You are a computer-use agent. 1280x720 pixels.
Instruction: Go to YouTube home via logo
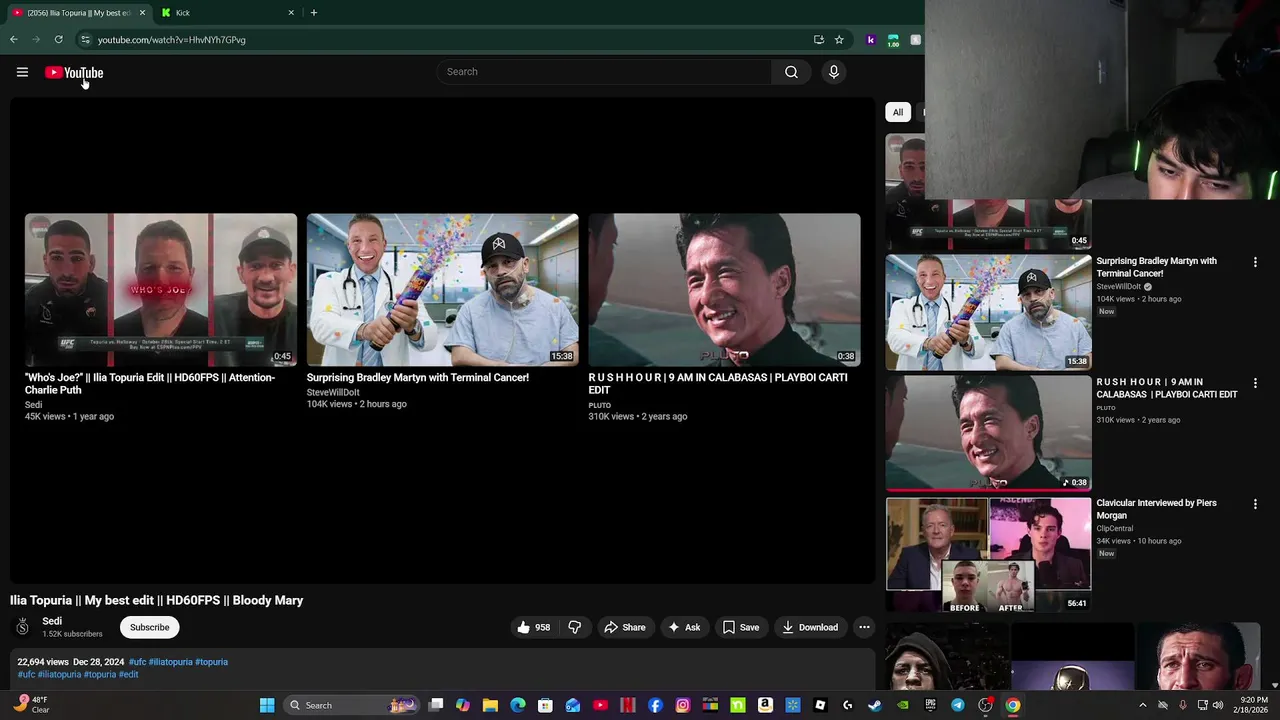74,72
